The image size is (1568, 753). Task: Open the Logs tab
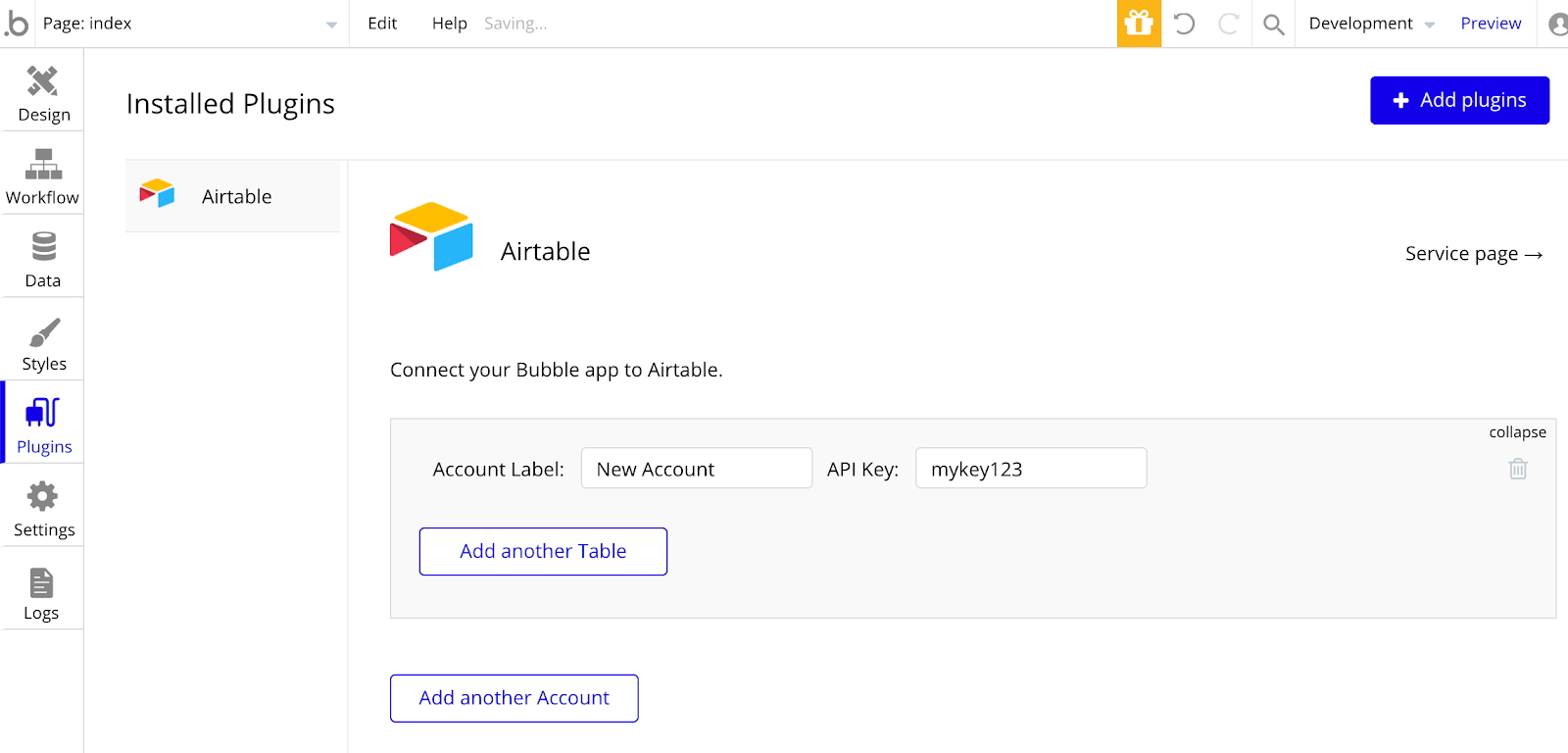click(41, 593)
